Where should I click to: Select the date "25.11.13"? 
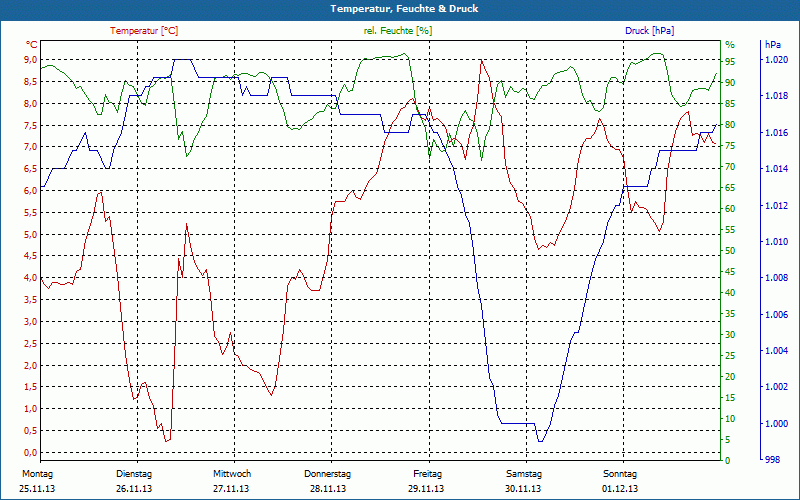point(37,489)
